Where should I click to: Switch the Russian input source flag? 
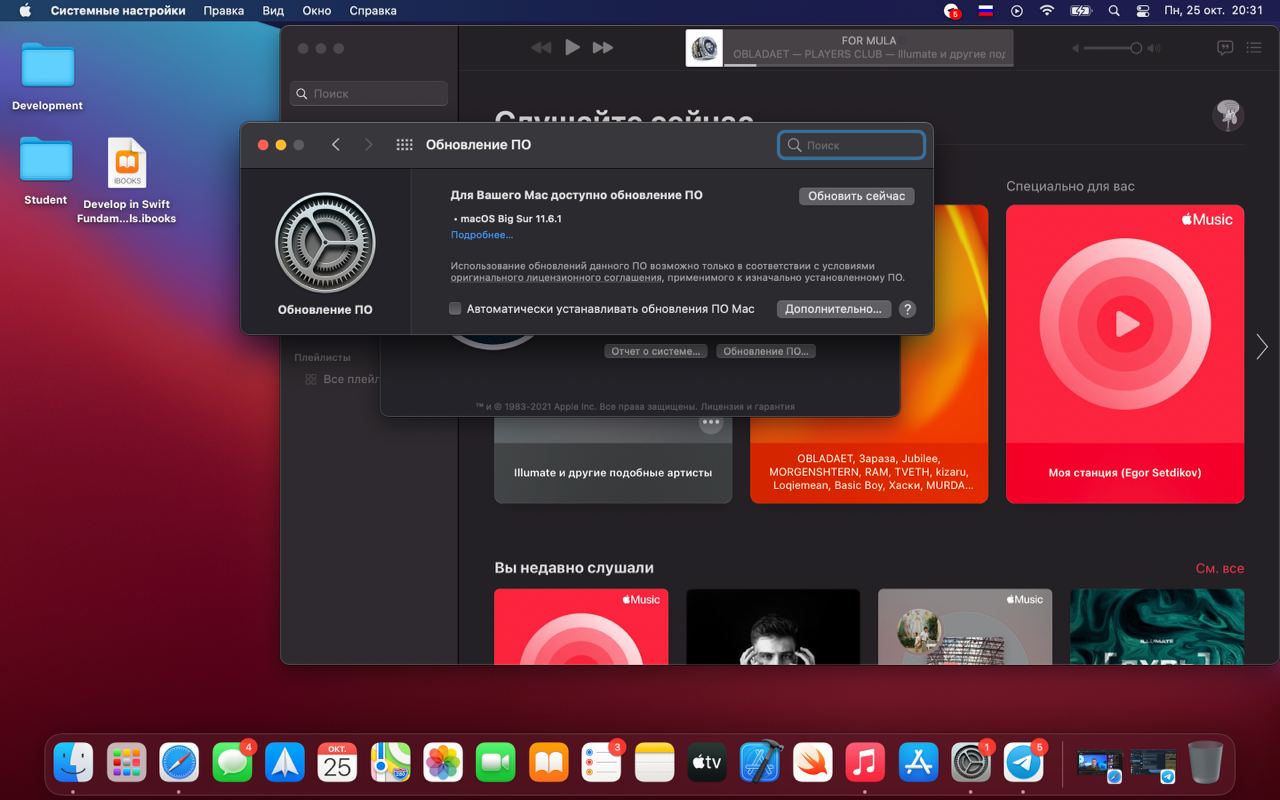click(985, 11)
